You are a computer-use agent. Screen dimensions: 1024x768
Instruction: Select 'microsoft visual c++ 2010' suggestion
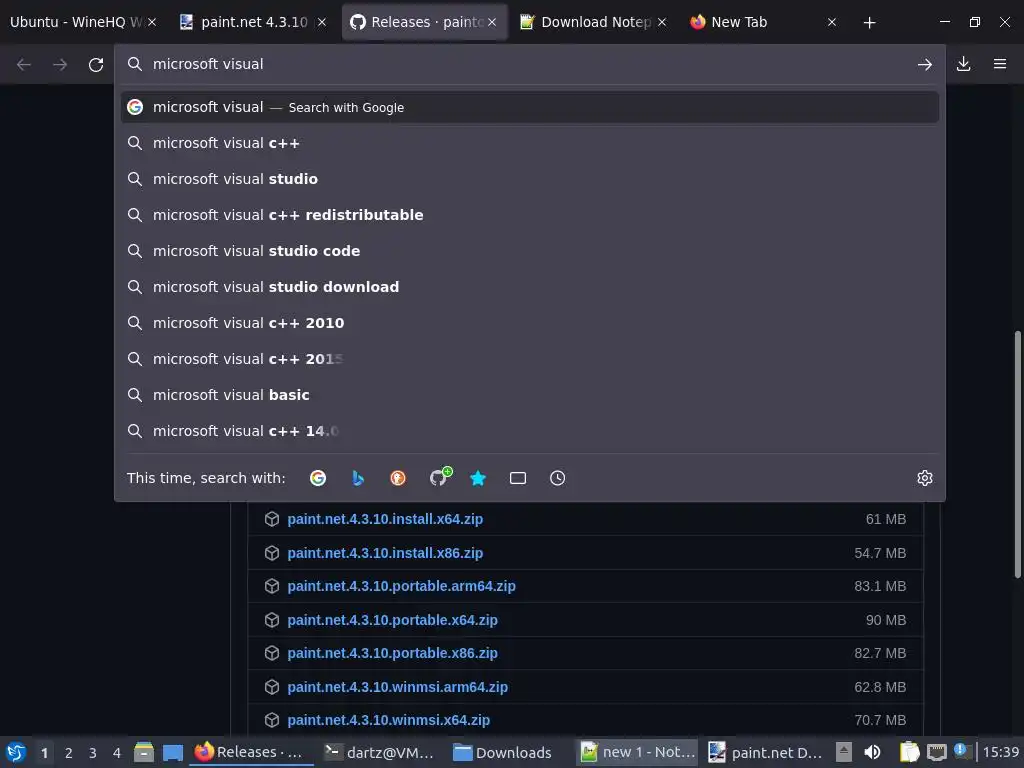click(x=530, y=323)
